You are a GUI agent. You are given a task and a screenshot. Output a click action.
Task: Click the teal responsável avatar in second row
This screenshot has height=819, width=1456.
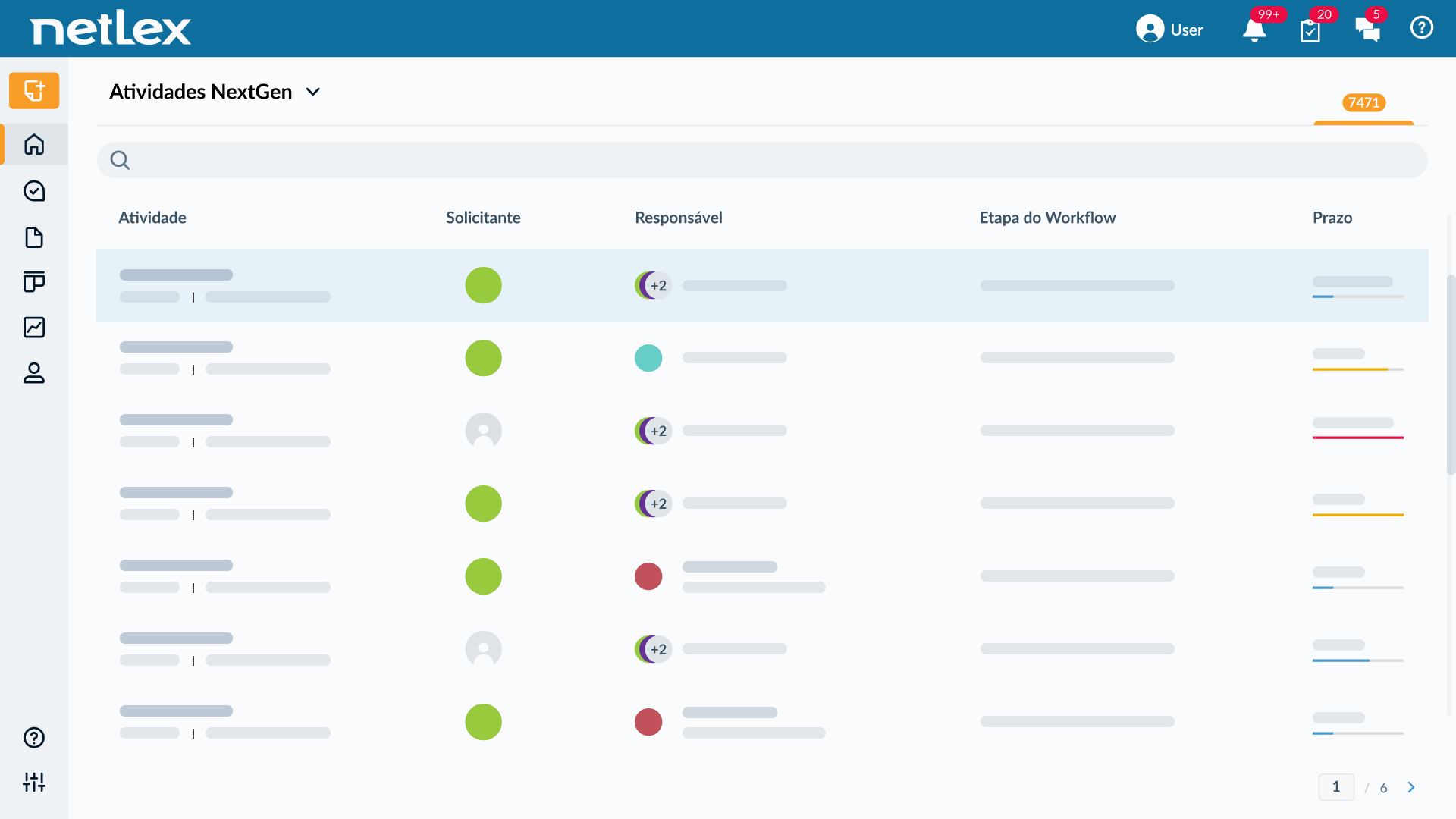[x=648, y=358]
